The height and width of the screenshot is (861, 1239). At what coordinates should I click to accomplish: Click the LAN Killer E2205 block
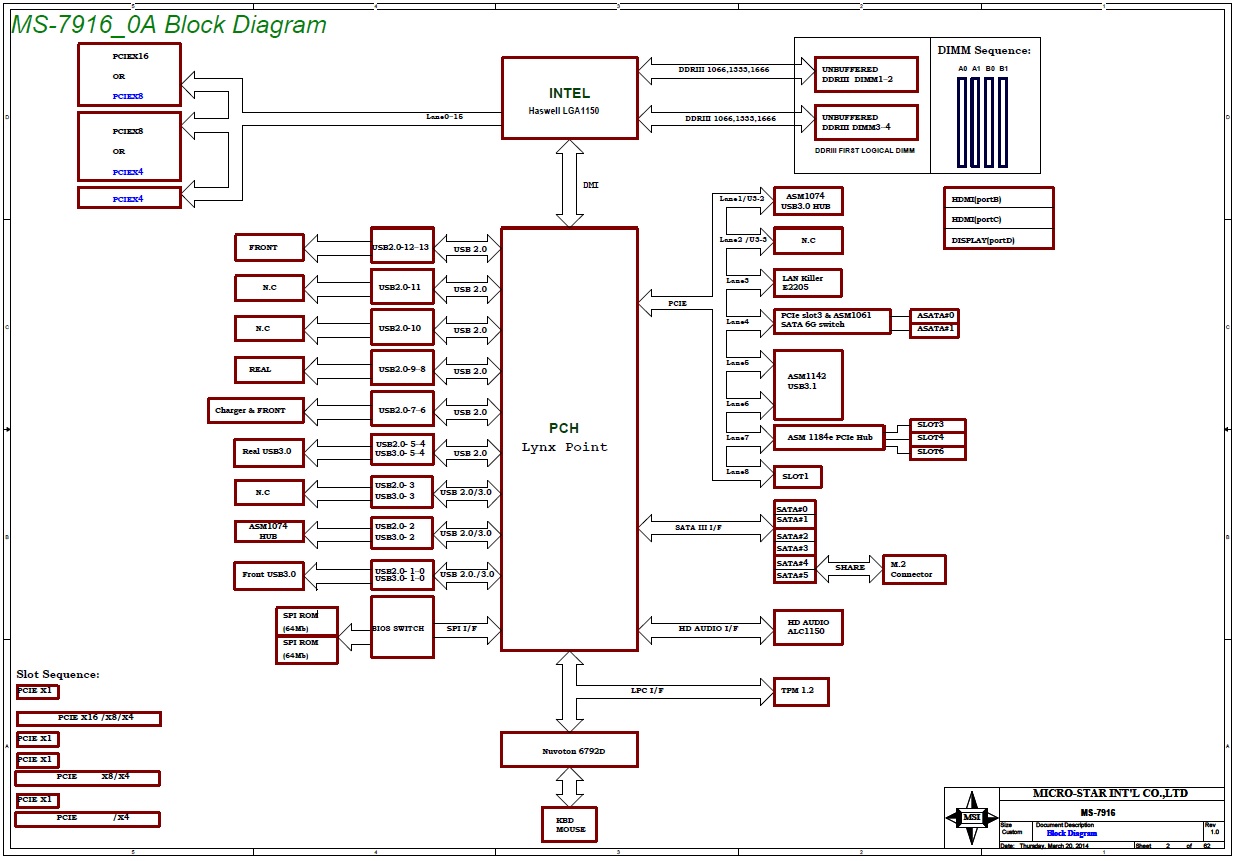click(807, 283)
